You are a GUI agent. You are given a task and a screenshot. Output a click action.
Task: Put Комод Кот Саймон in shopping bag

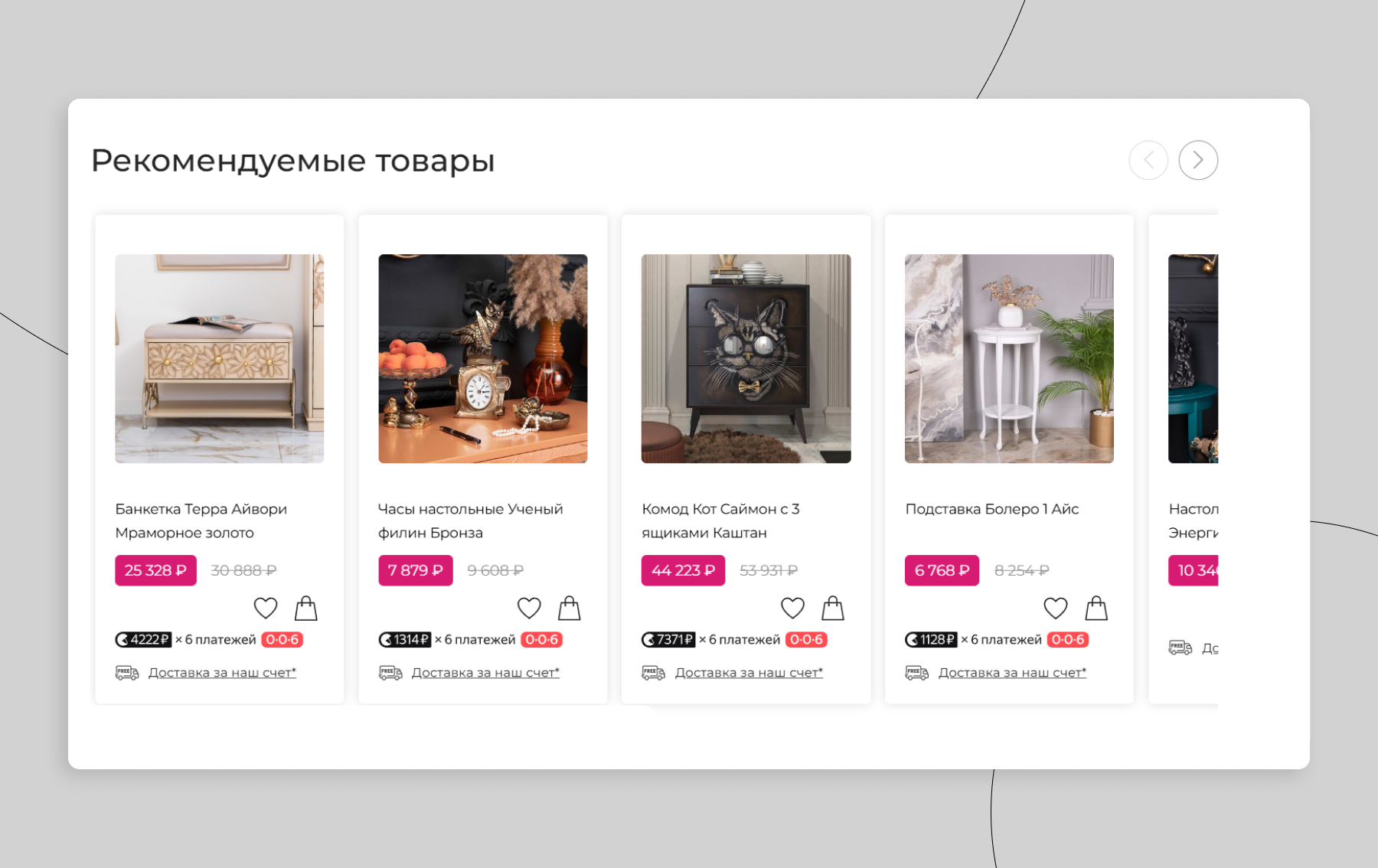point(833,608)
